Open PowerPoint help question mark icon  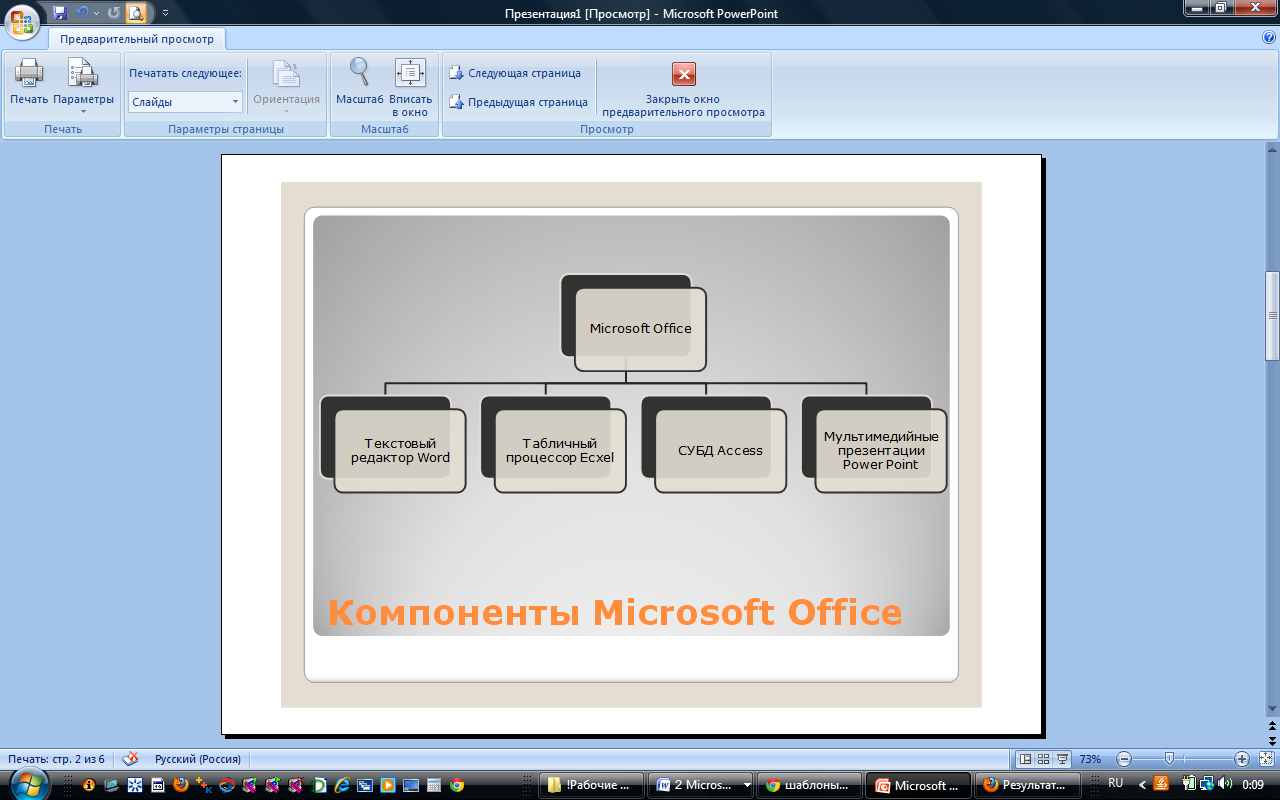click(x=1269, y=37)
